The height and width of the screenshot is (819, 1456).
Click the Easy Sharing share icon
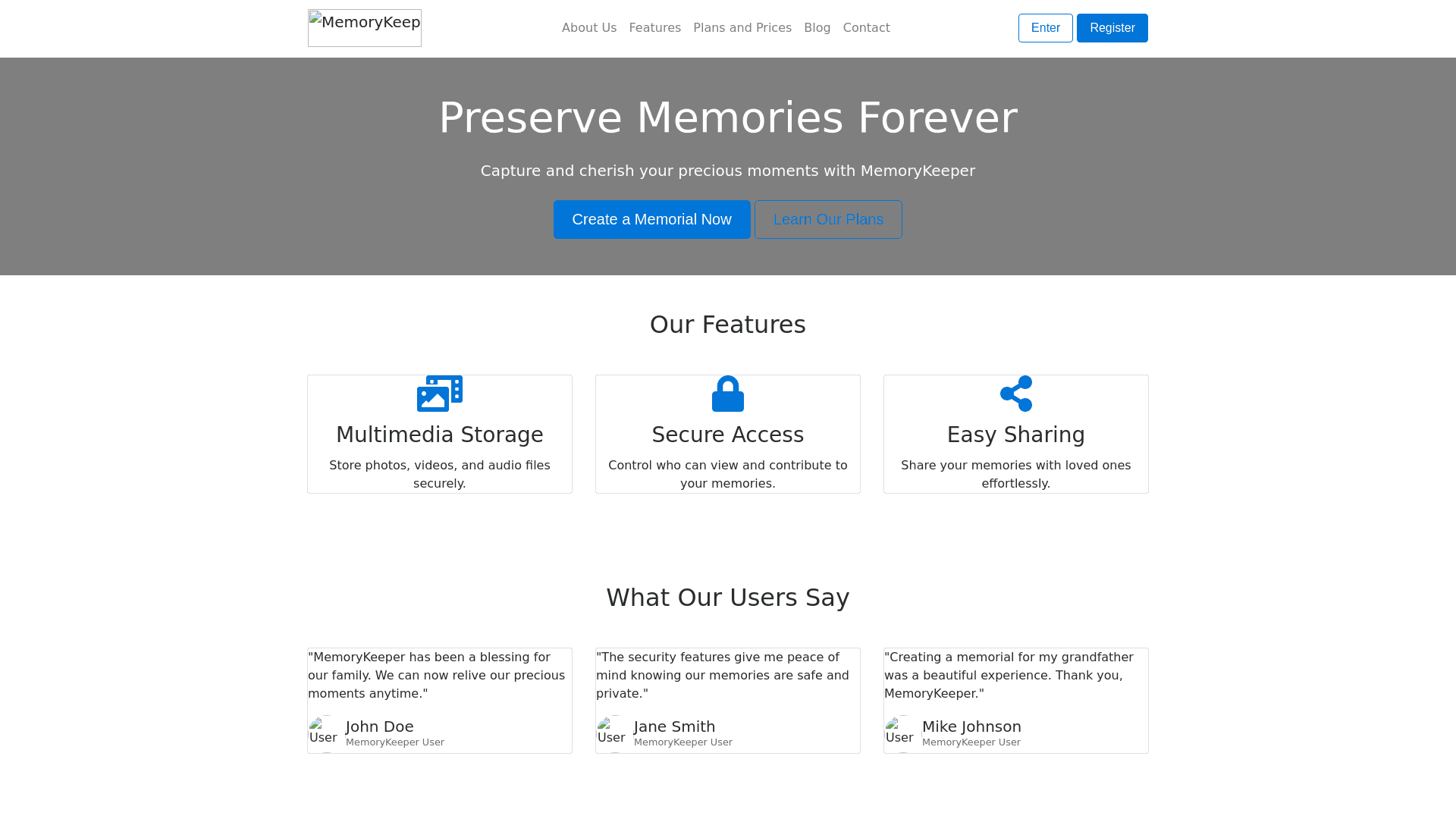pos(1016,394)
